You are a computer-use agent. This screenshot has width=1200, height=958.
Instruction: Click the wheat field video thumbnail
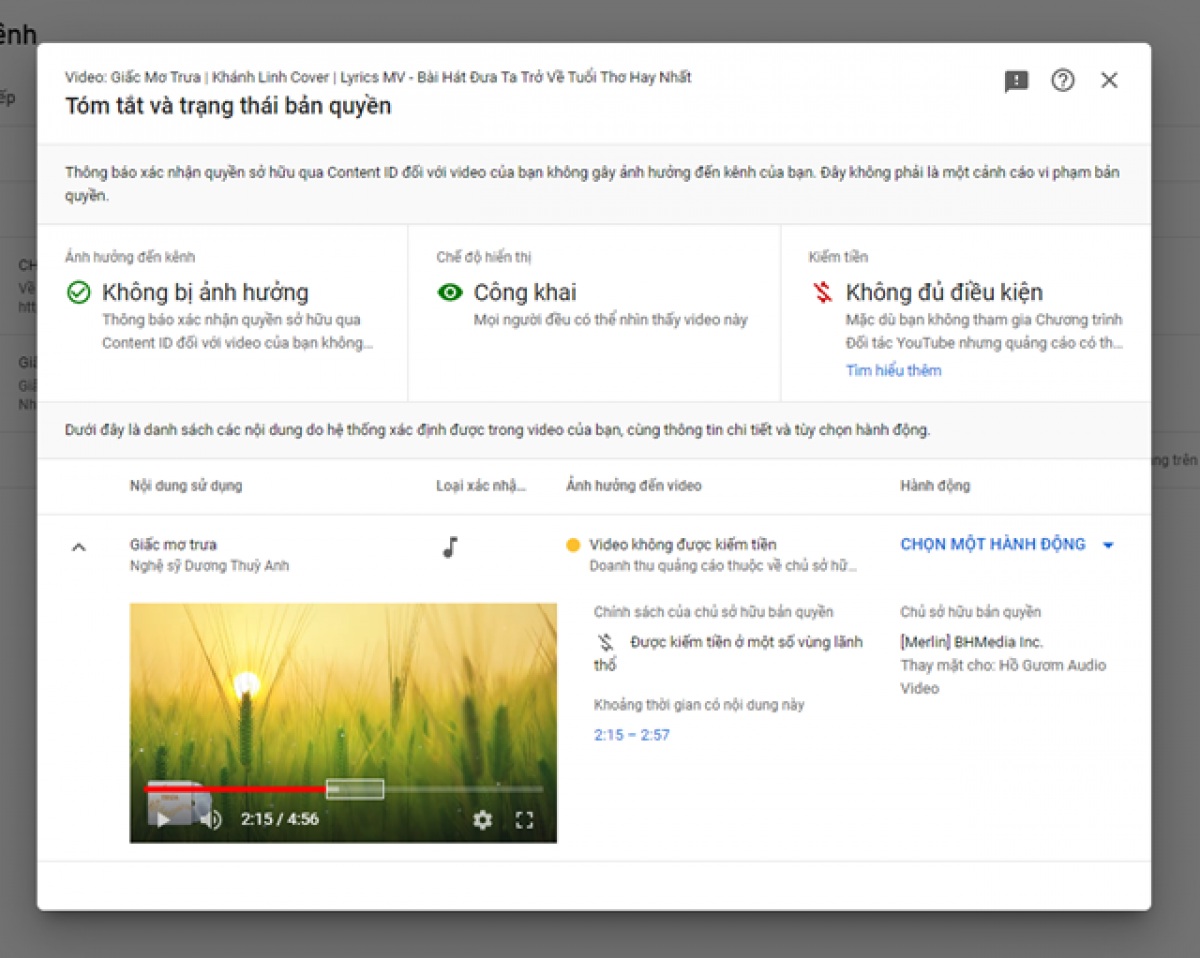tap(343, 690)
